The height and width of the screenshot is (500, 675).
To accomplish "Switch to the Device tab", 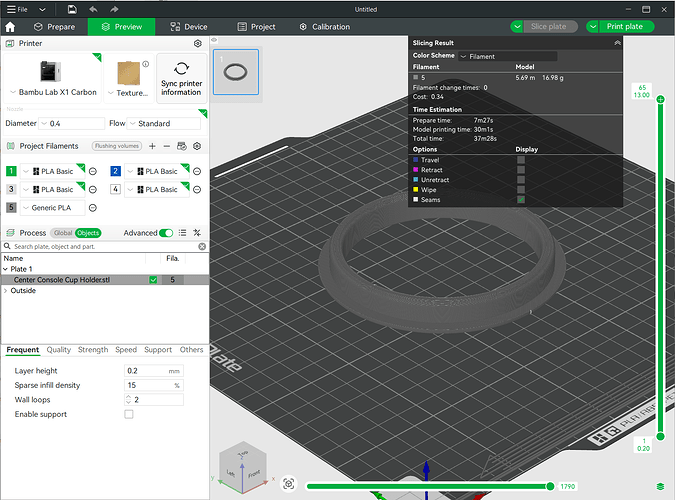I will pyautogui.click(x=189, y=27).
